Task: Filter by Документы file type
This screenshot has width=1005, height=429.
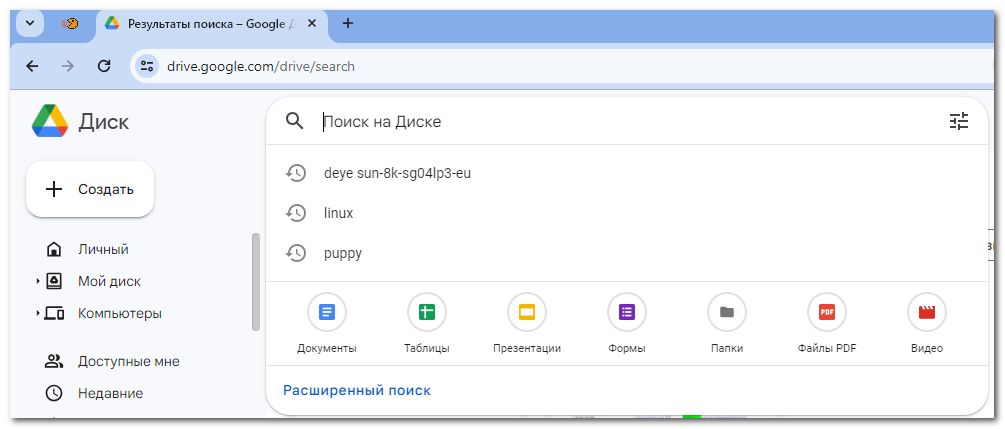Action: [x=327, y=324]
